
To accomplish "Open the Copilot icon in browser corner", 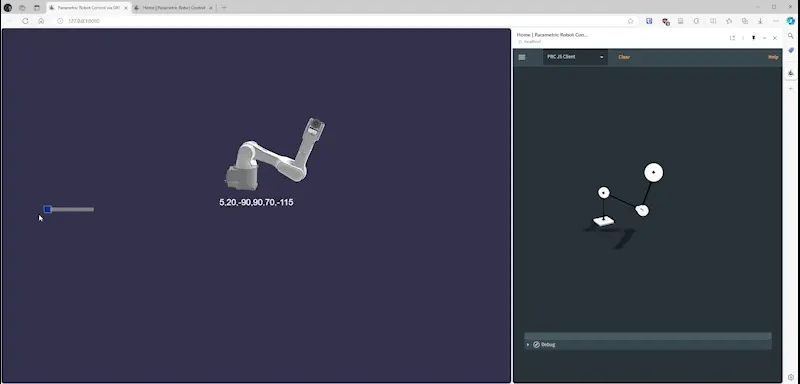I will point(791,21).
